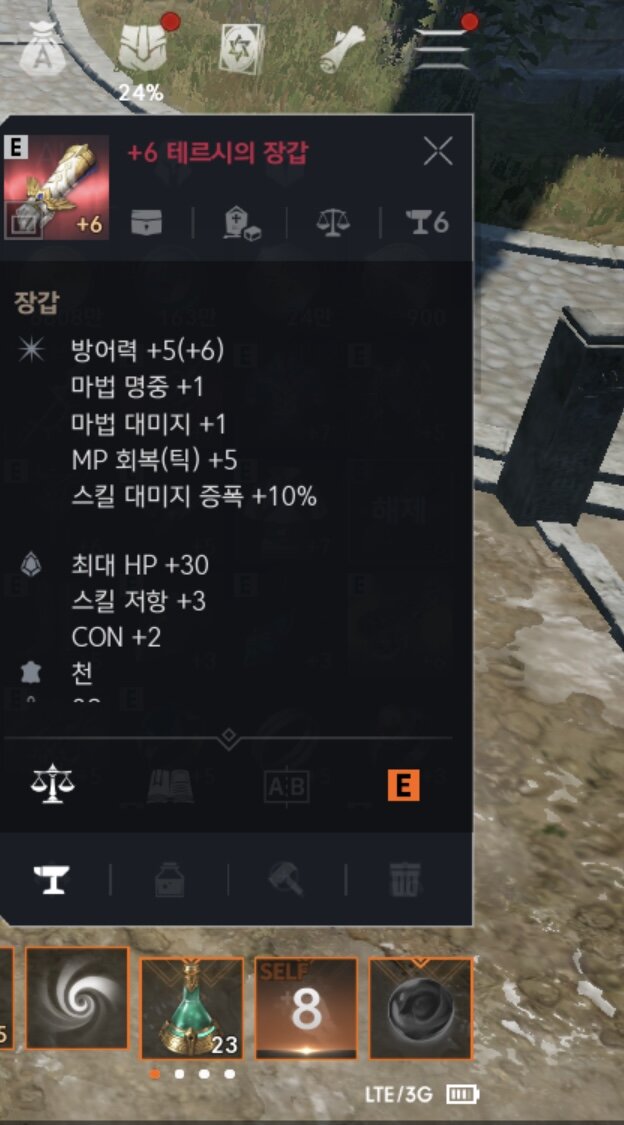Expand item details with the diamond divider arrow

(x=228, y=737)
